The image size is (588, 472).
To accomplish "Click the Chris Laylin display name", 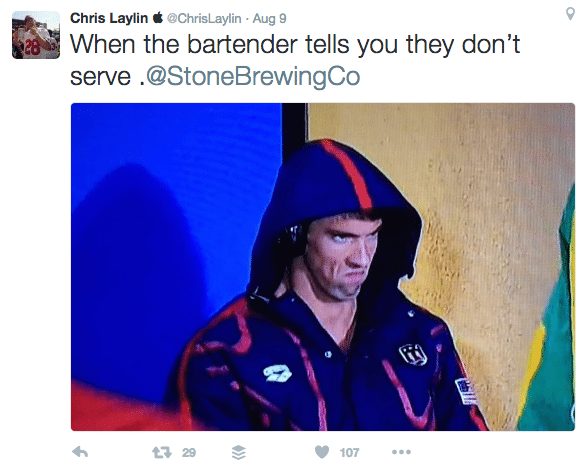I will 109,18.
